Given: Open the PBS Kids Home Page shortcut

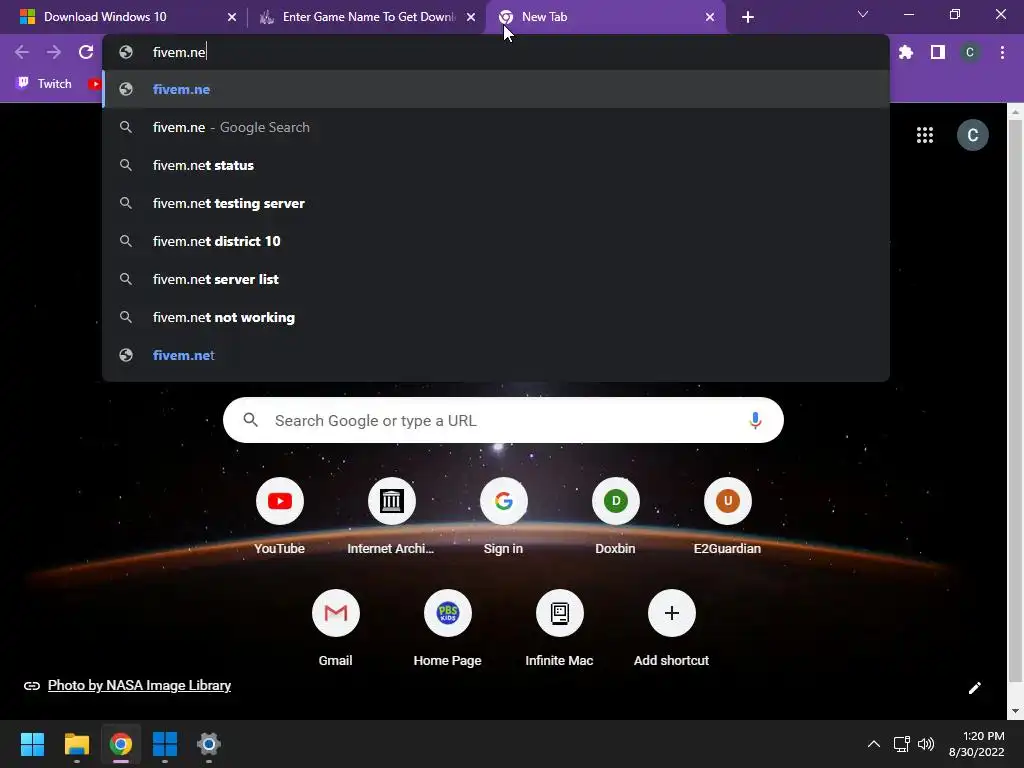Looking at the screenshot, I should [x=447, y=628].
